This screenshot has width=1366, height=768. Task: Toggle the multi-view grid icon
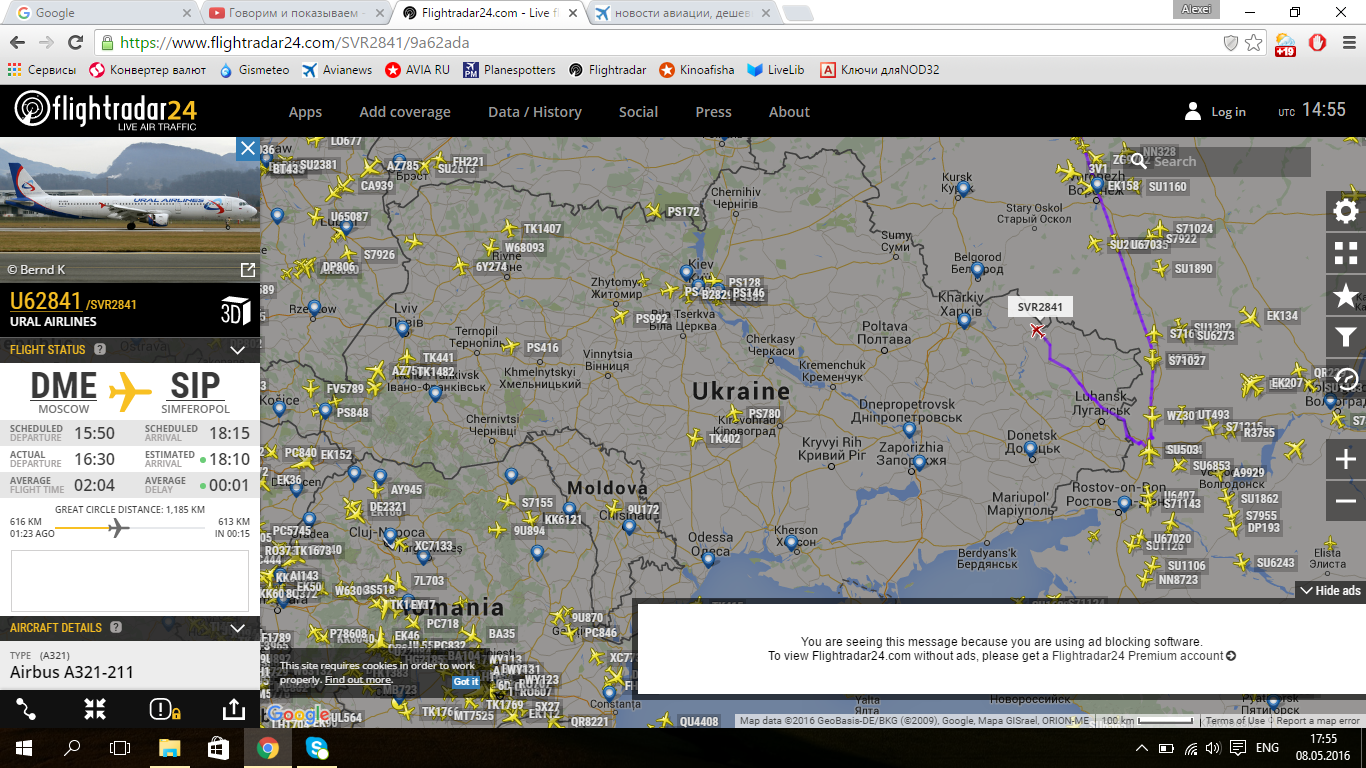point(1346,253)
